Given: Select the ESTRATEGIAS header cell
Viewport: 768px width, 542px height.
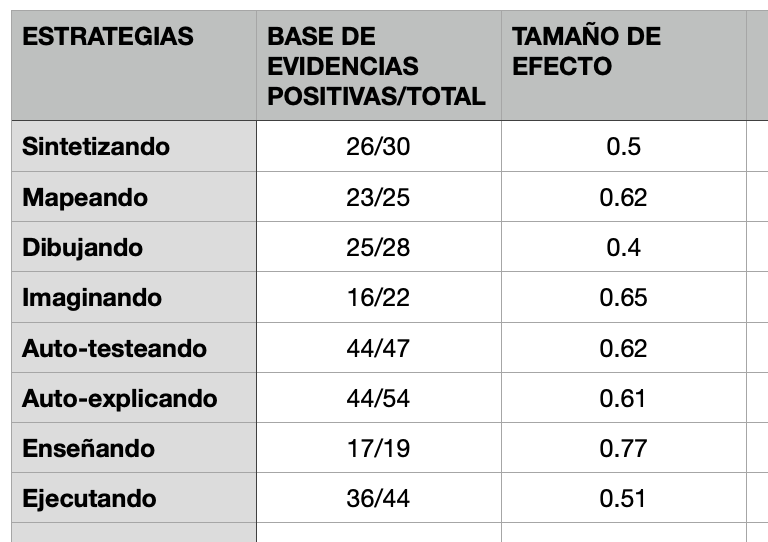Looking at the screenshot, I should [x=108, y=38].
